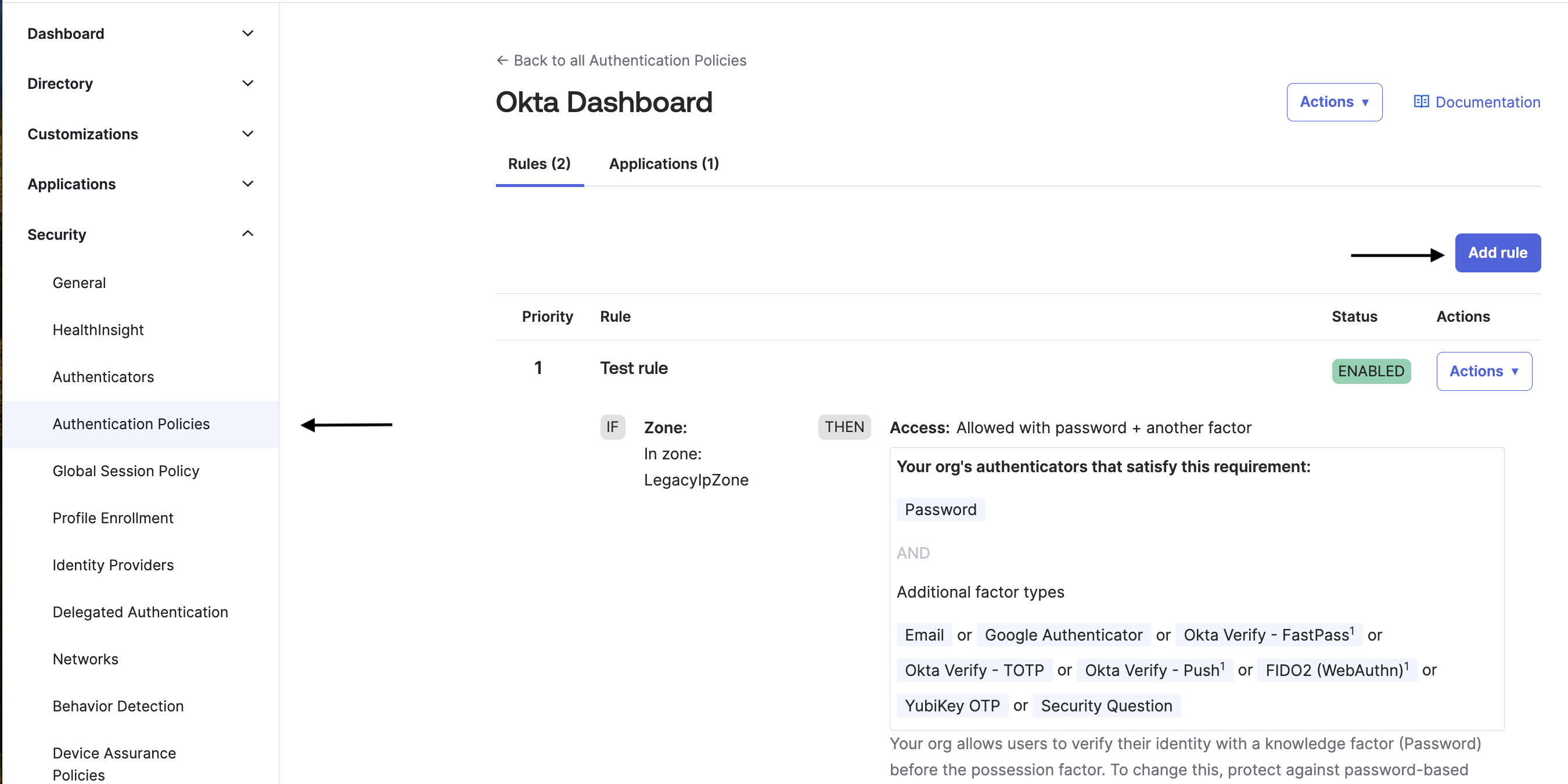Click the Okta Verify - Push tag
Screen dimensions: 1568x784
point(1154,670)
